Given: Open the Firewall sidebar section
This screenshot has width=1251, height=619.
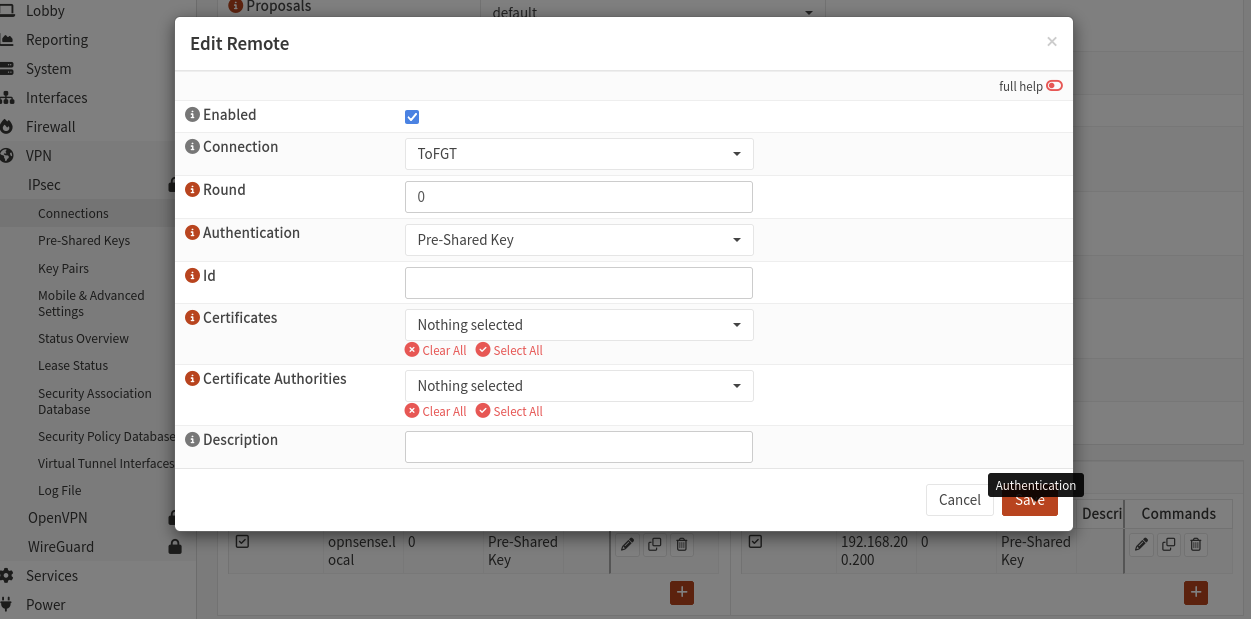Looking at the screenshot, I should point(51,127).
